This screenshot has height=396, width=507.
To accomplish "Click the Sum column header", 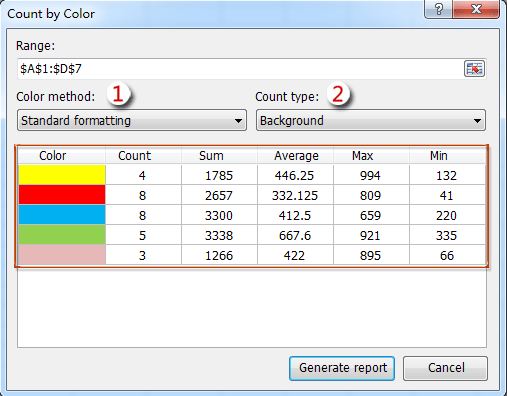I will tap(219, 156).
